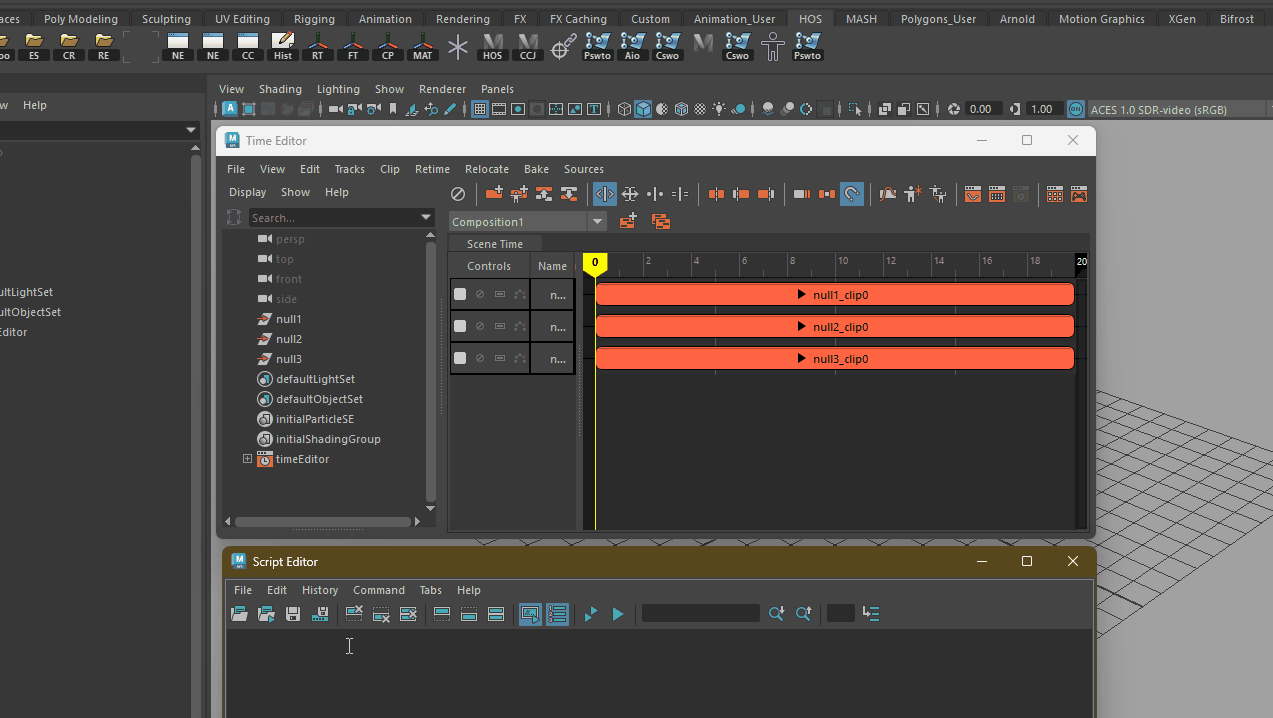Click the save script icon in Script Editor
Viewport: 1273px width, 718px height.
(293, 614)
